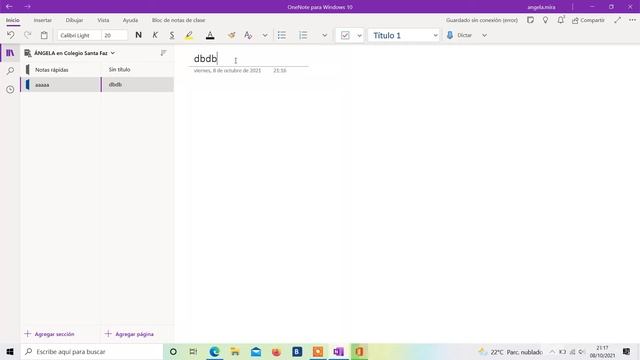Insert a numbered list
Screen dimensions: 640x360
pyautogui.click(x=303, y=35)
